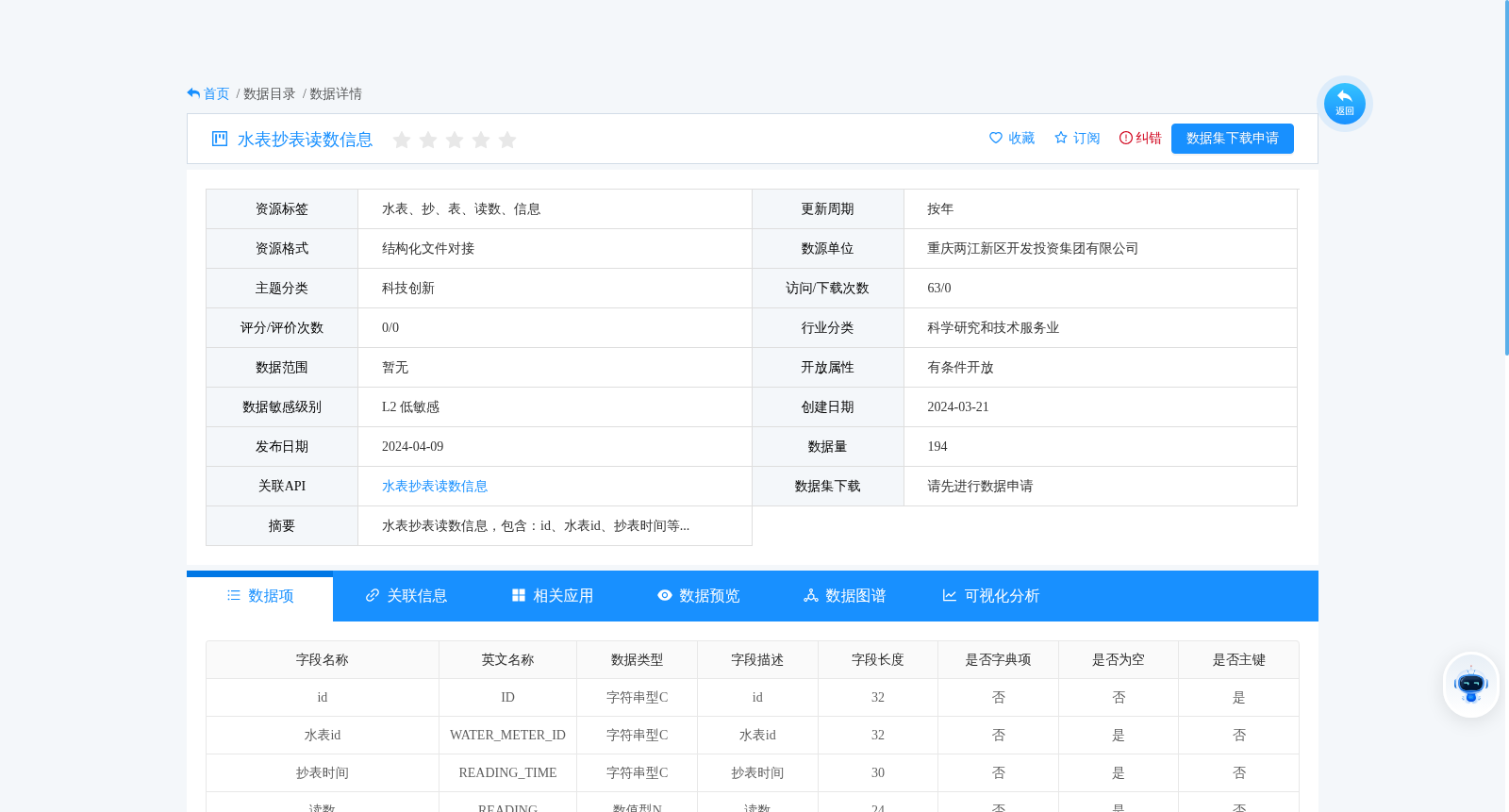This screenshot has height=812, width=1509.
Task: Open the 水表抄表读数信息 API link
Action: (x=435, y=487)
